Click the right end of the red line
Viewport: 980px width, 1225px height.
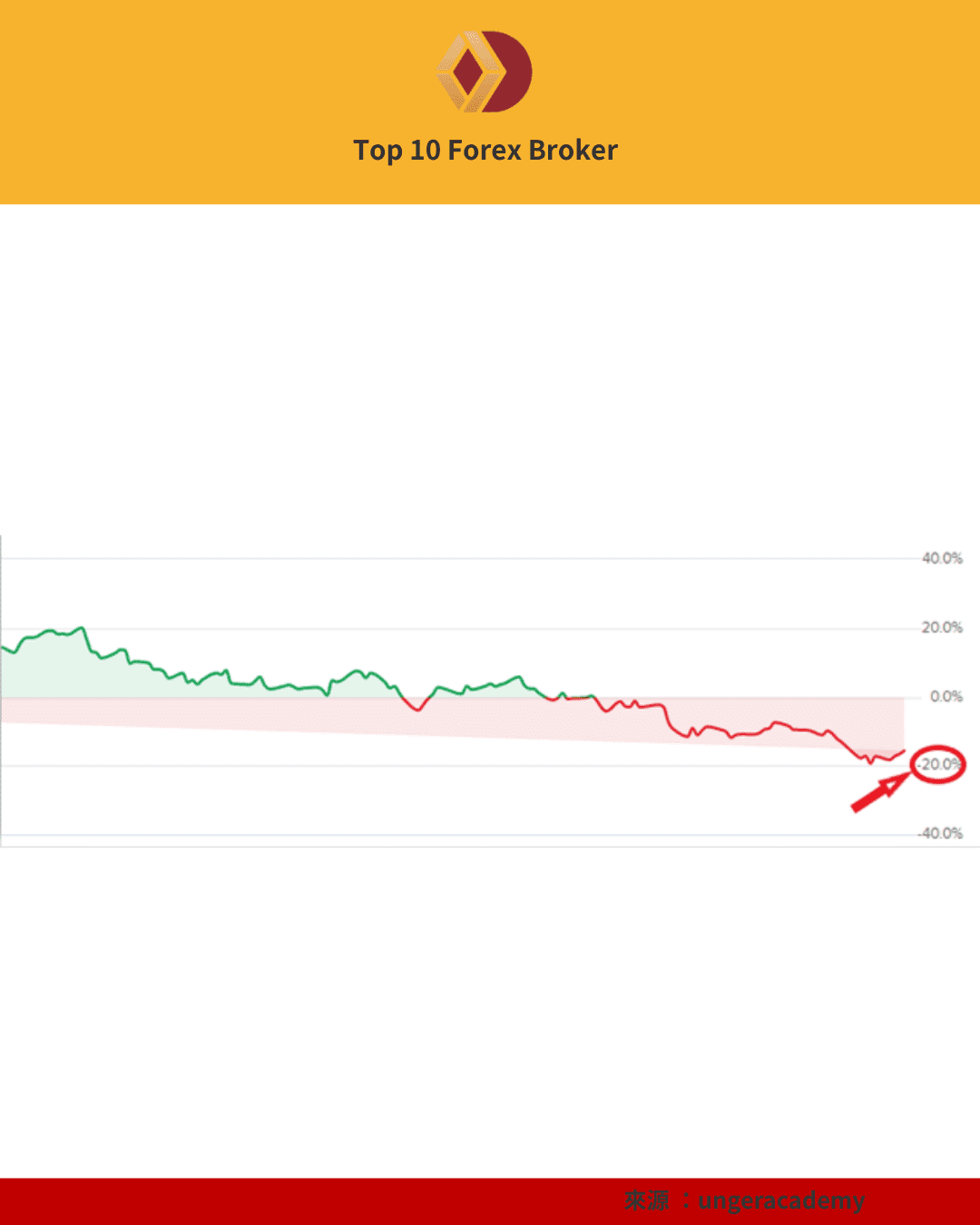tap(904, 750)
